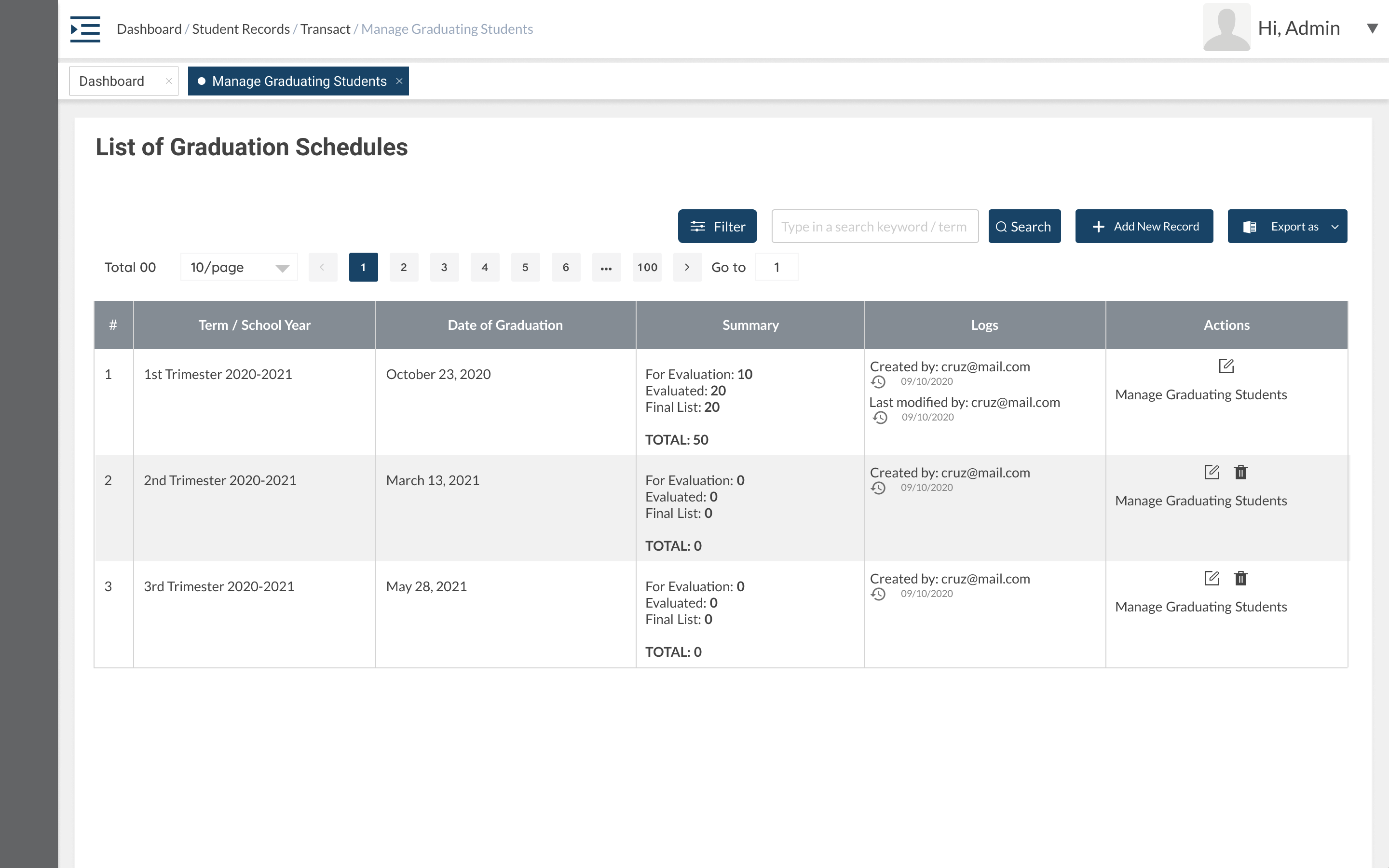This screenshot has height=868, width=1389.
Task: Click history icon under Last modified log
Action: (x=880, y=417)
